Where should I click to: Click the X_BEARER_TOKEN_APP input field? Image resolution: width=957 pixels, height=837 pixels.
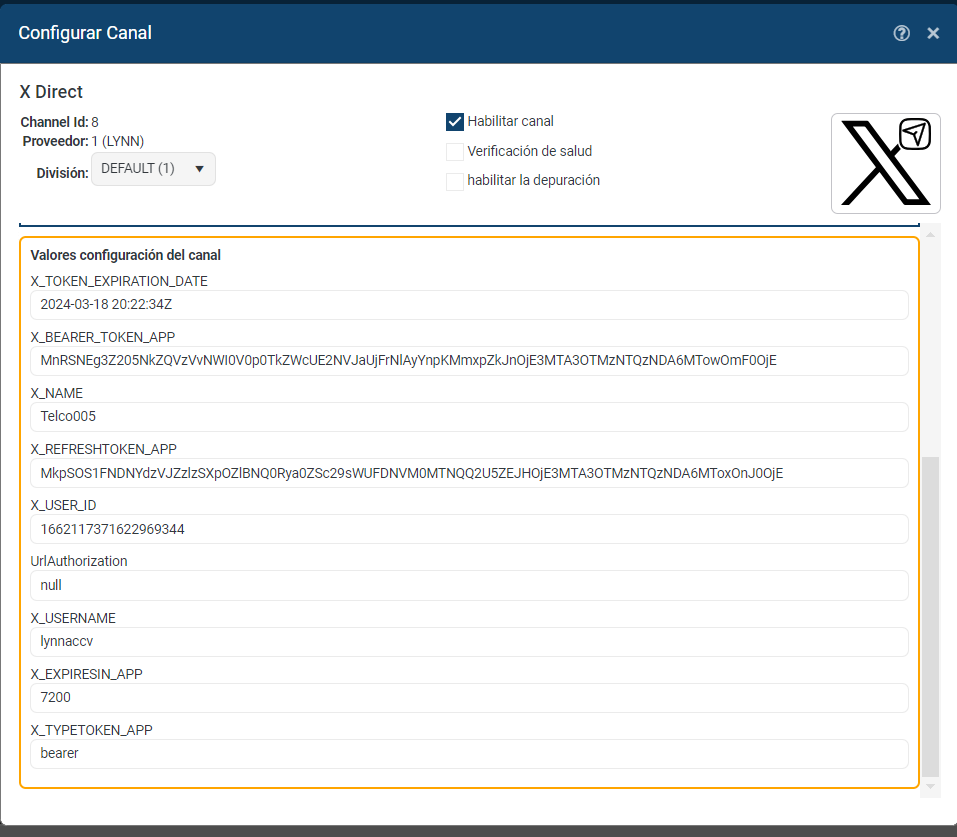coord(469,361)
